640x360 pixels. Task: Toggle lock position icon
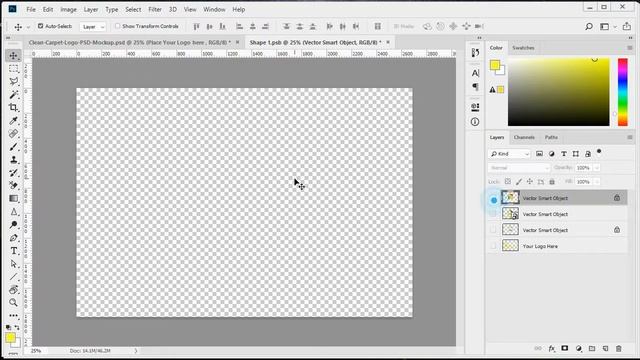(530, 182)
